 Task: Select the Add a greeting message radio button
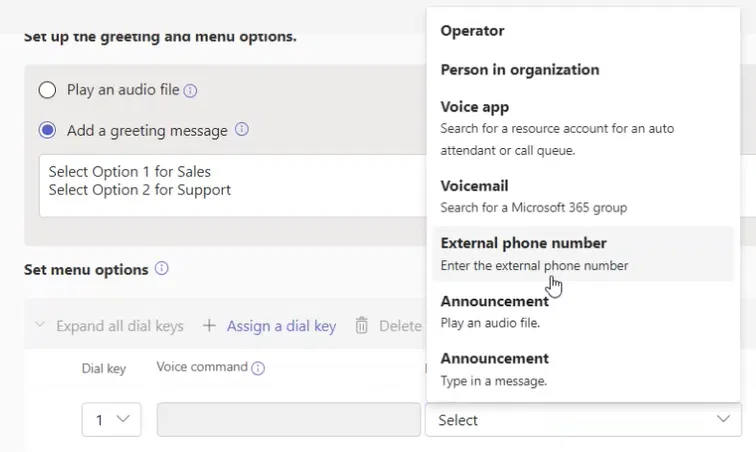[x=47, y=130]
